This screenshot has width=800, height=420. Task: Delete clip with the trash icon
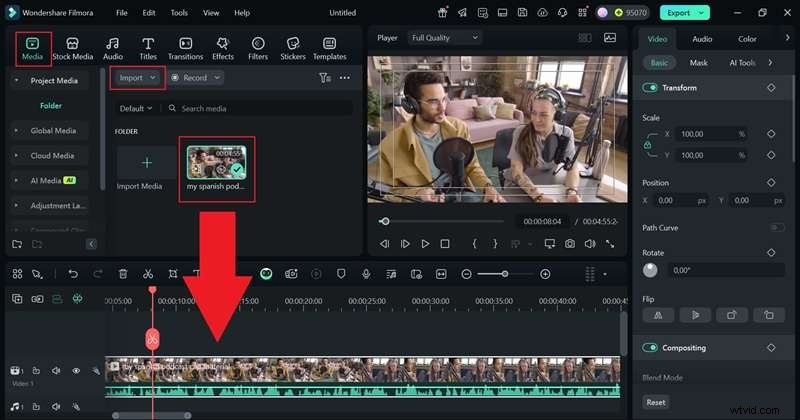point(123,273)
